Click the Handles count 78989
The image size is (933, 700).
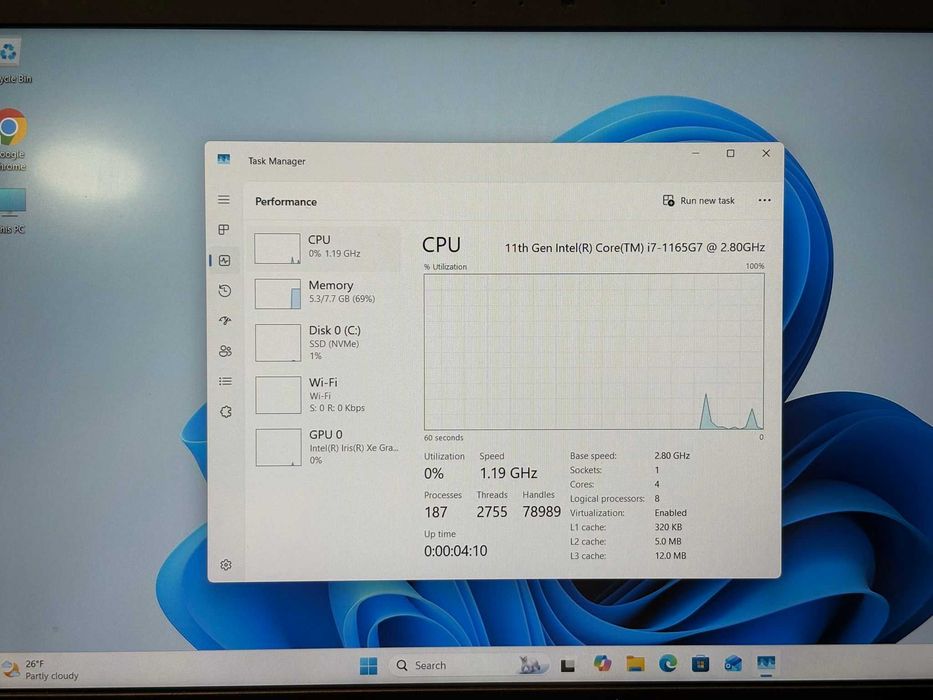541,512
